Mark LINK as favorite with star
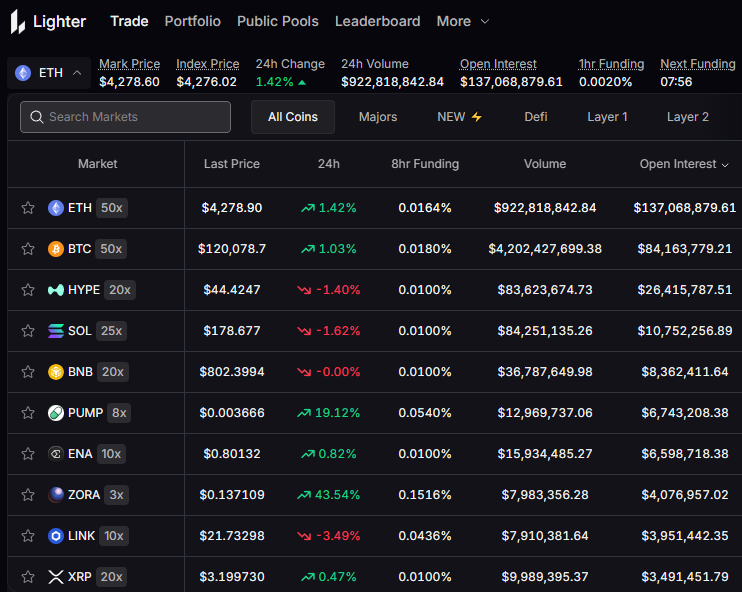Screen dimensions: 742x592 (28, 536)
